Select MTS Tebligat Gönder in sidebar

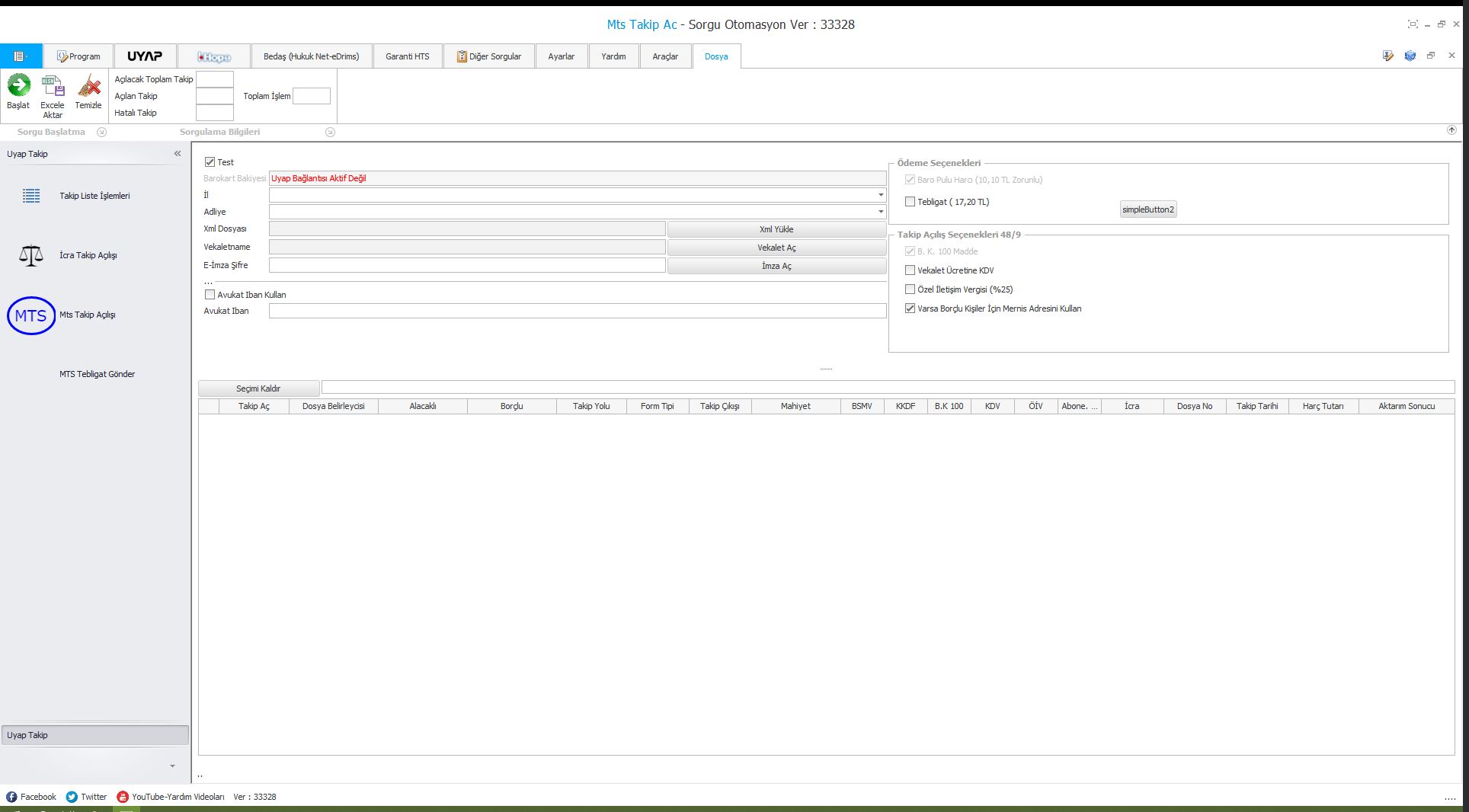[x=97, y=374]
